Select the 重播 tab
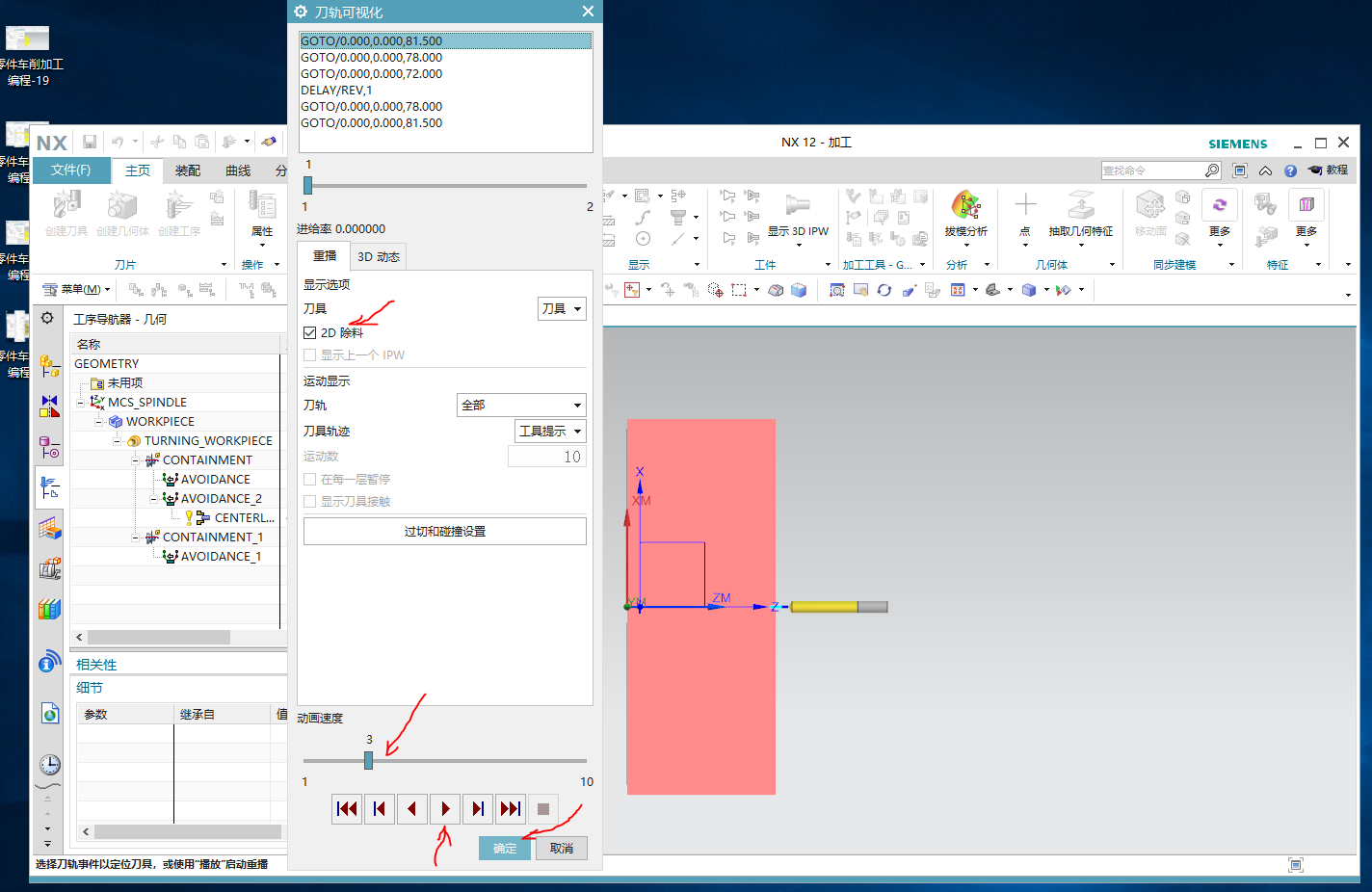 [325, 255]
